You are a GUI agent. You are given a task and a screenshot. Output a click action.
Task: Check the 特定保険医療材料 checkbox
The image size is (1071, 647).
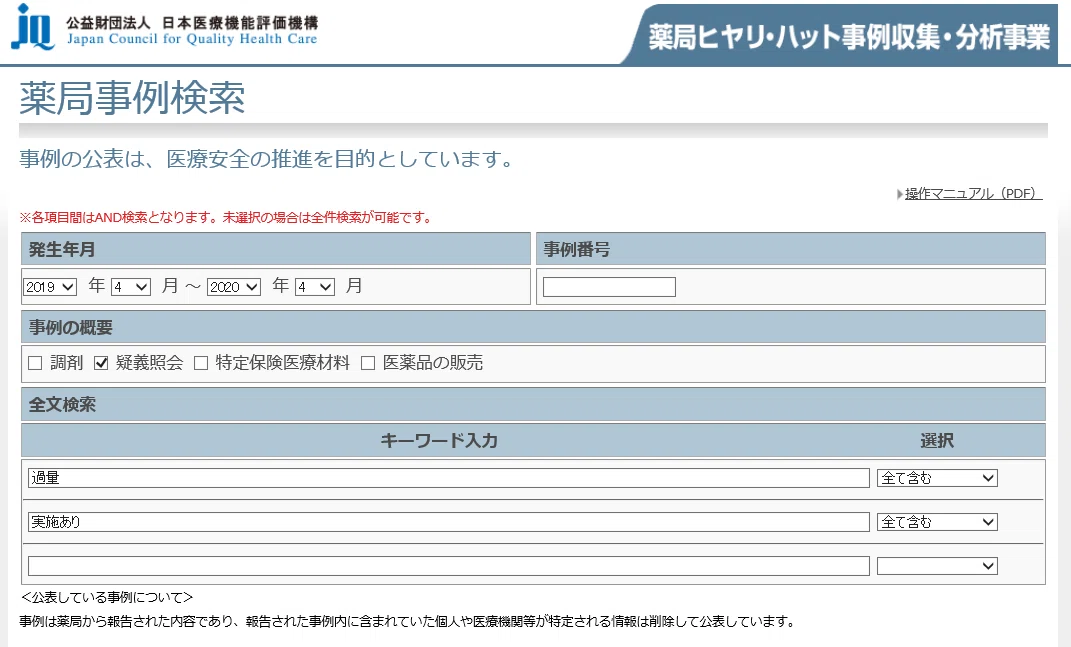tap(201, 363)
